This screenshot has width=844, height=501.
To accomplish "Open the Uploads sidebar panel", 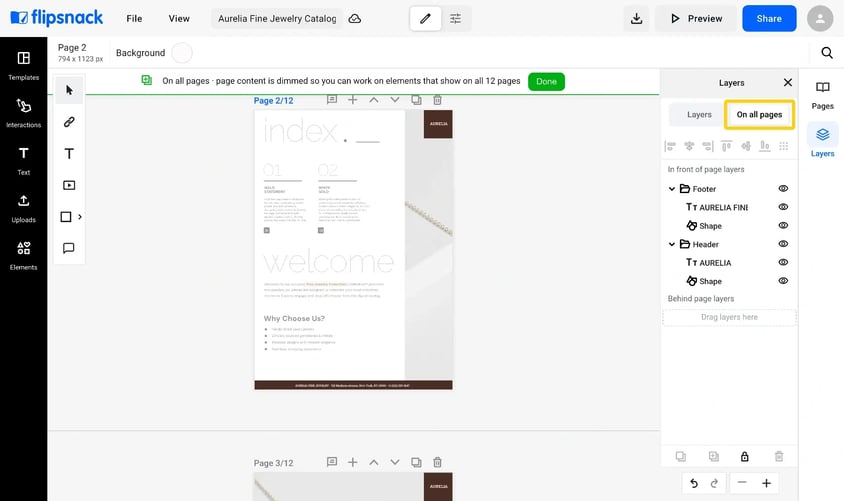I will click(23, 208).
